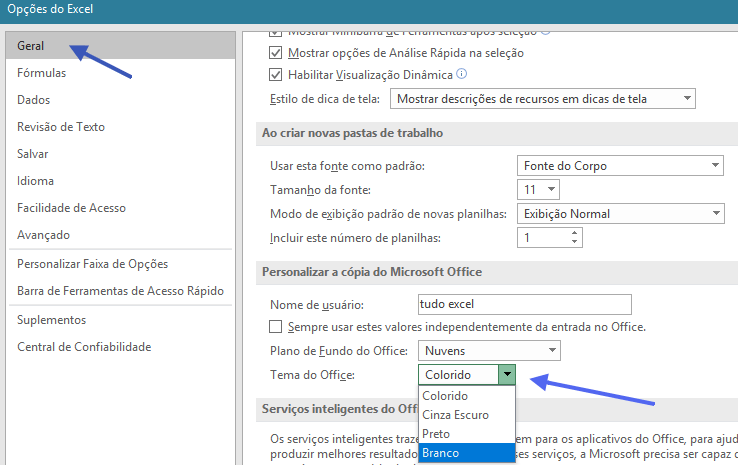Enable Sempre usar estes valores checkbox
The height and width of the screenshot is (465, 738).
275,327
